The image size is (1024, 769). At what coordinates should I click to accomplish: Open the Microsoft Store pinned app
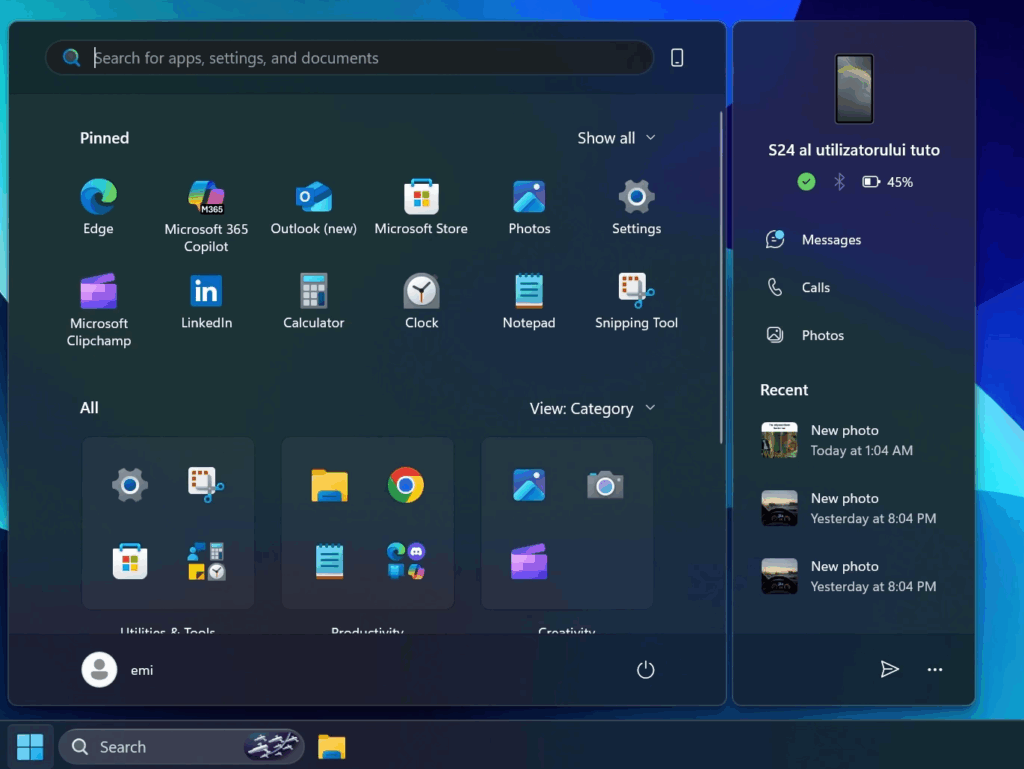[421, 207]
